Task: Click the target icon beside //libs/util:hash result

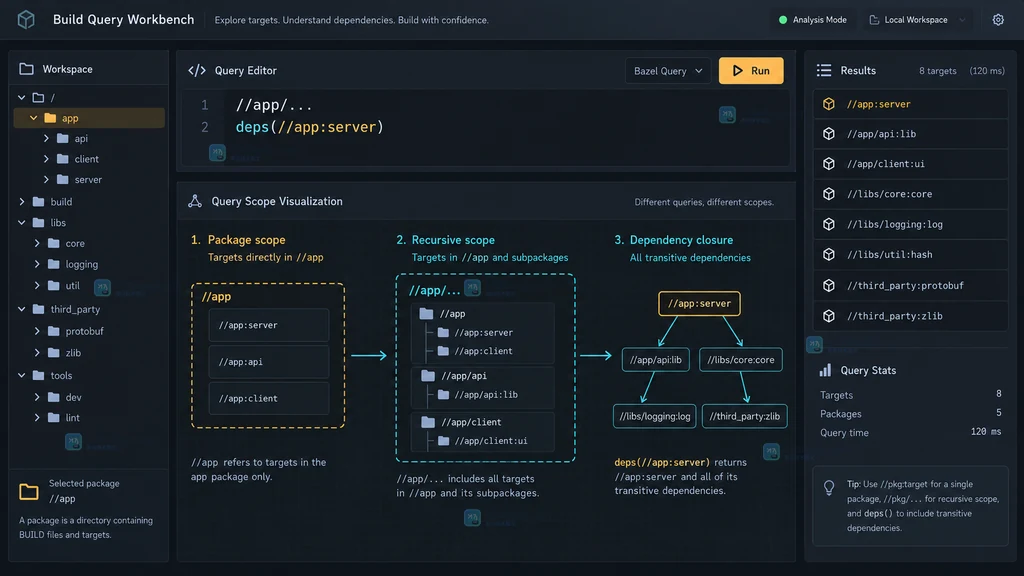Action: pyautogui.click(x=829, y=255)
